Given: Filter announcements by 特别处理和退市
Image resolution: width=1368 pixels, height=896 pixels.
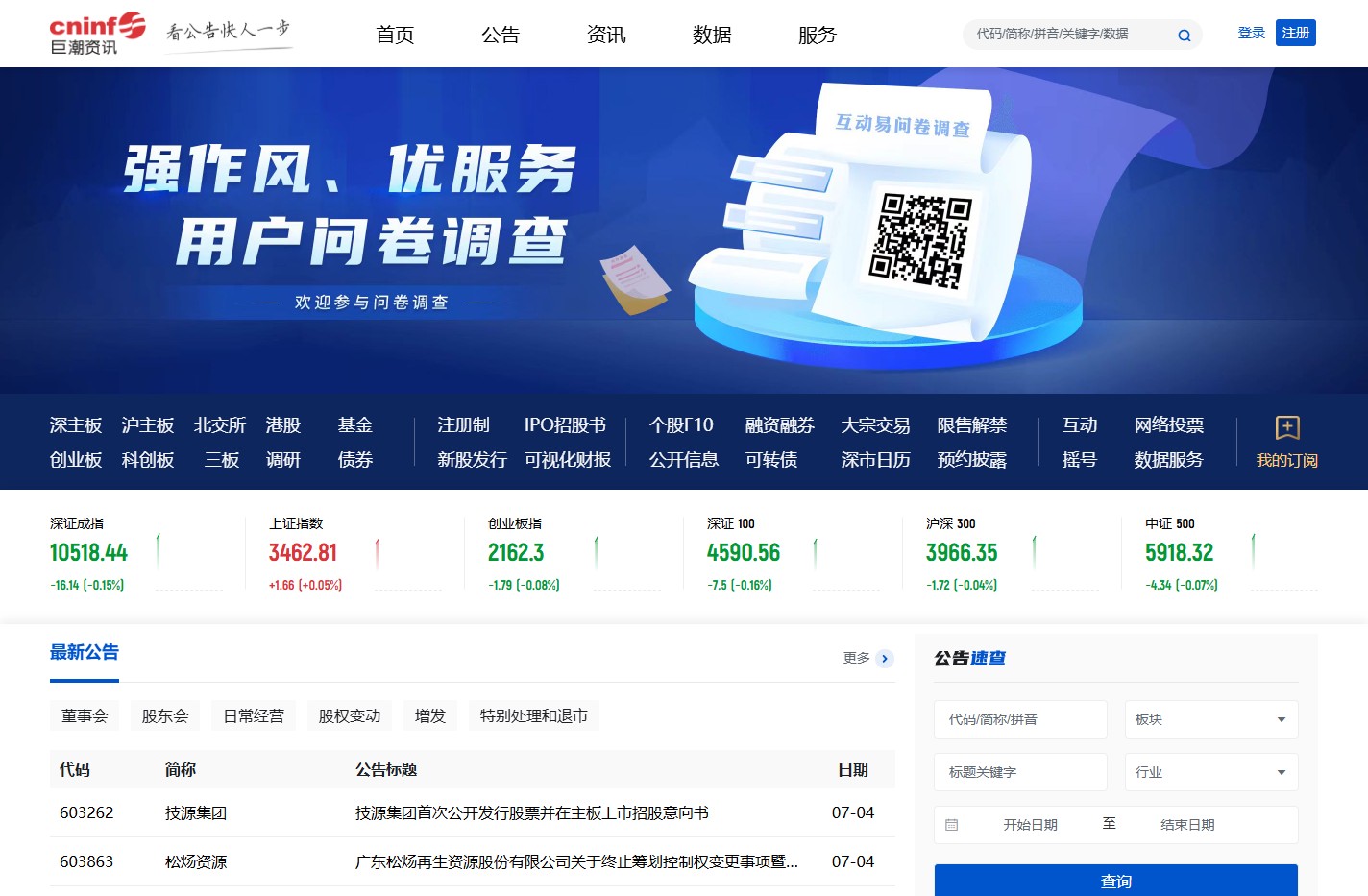Looking at the screenshot, I should point(534,716).
